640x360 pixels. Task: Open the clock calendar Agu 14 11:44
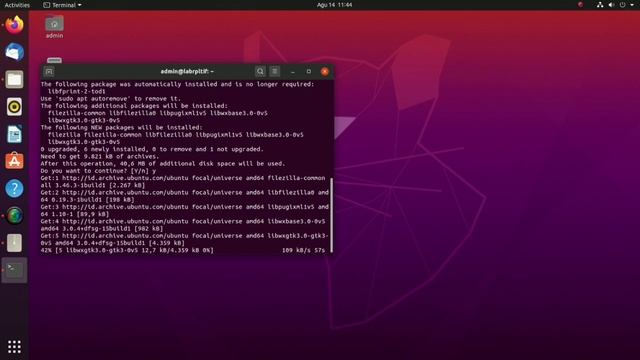[x=334, y=5]
